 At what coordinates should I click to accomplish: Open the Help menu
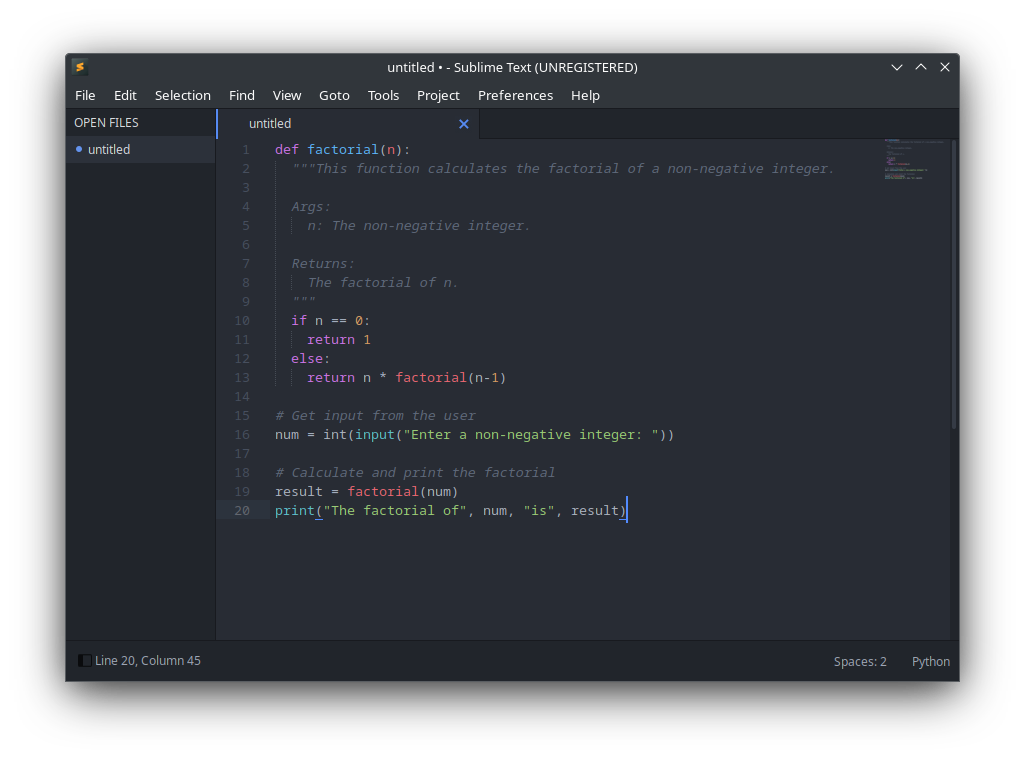(586, 95)
